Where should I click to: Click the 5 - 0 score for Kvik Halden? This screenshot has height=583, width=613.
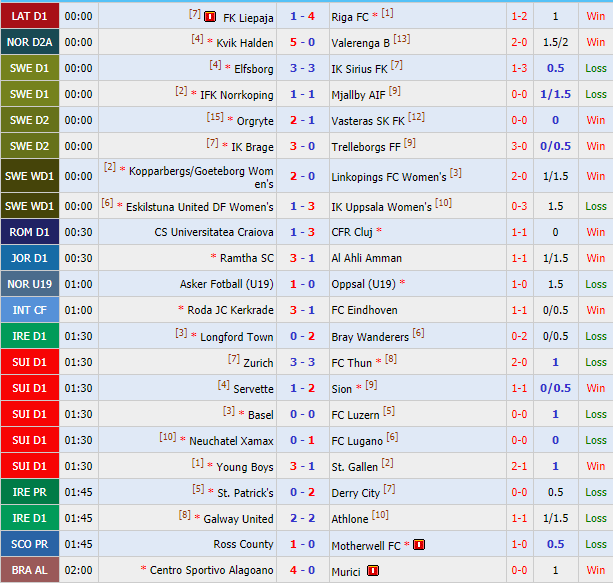tap(302, 42)
